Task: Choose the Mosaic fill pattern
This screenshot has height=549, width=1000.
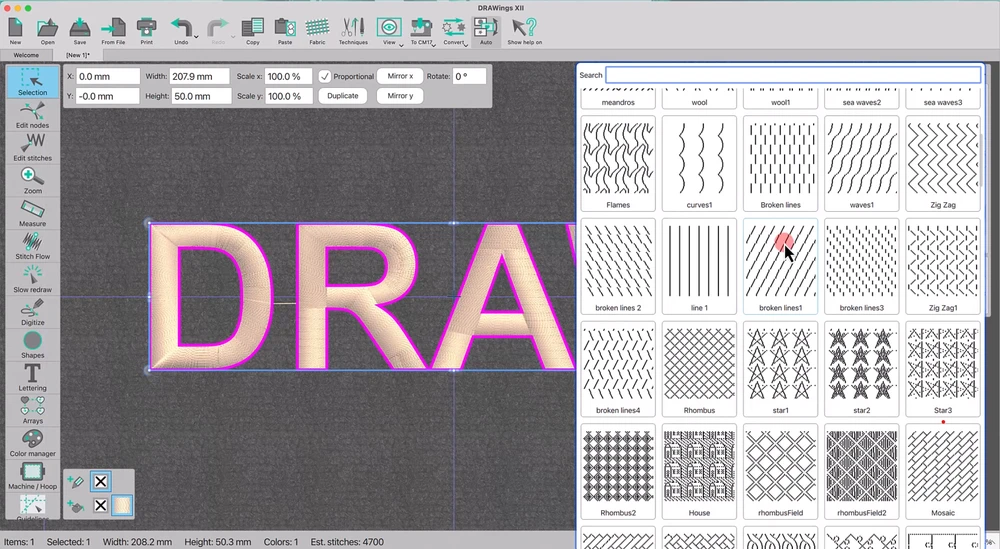Action: click(943, 471)
